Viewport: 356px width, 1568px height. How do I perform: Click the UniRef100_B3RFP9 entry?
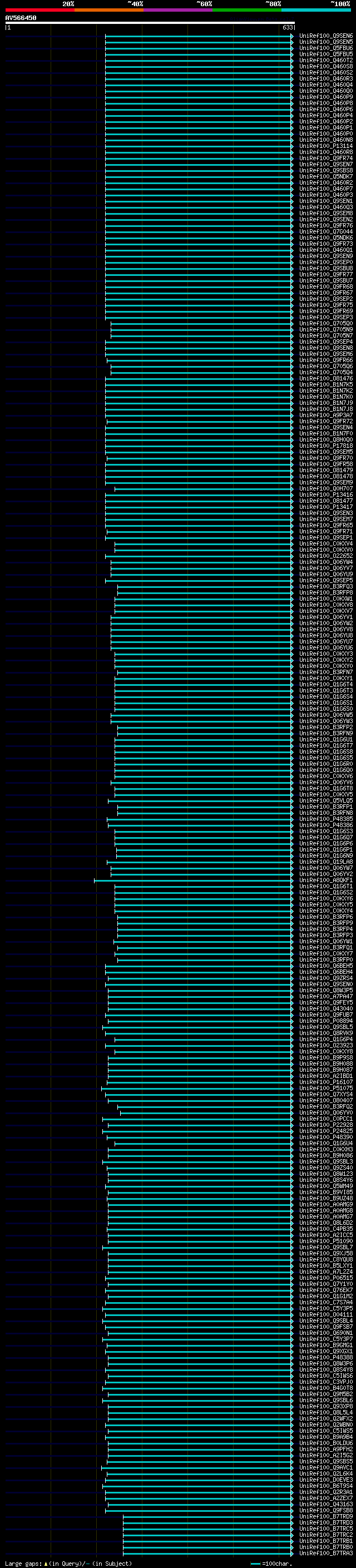[x=325, y=923]
